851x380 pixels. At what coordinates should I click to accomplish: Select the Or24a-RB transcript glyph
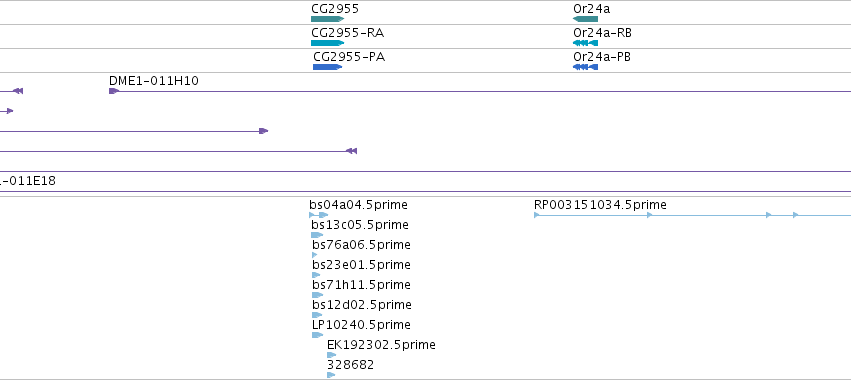586,43
